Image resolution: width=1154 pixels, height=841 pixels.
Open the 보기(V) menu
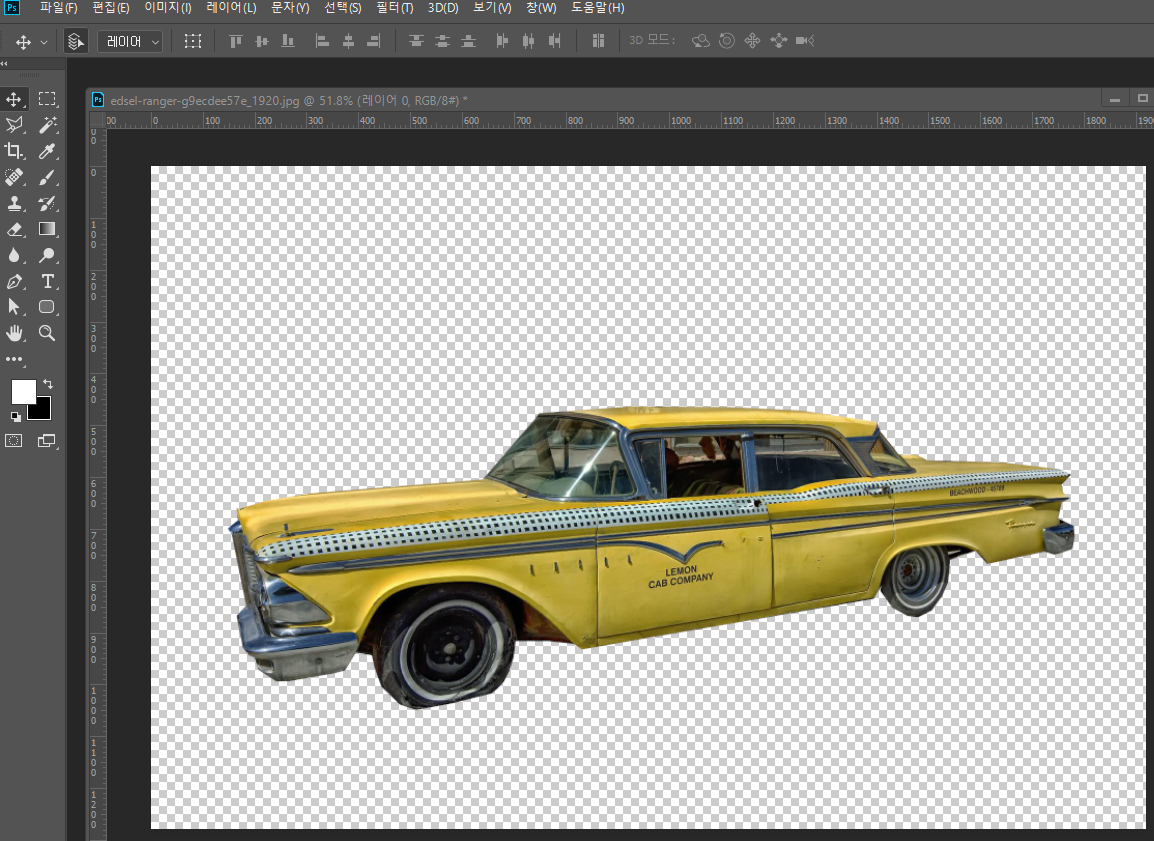click(x=492, y=8)
